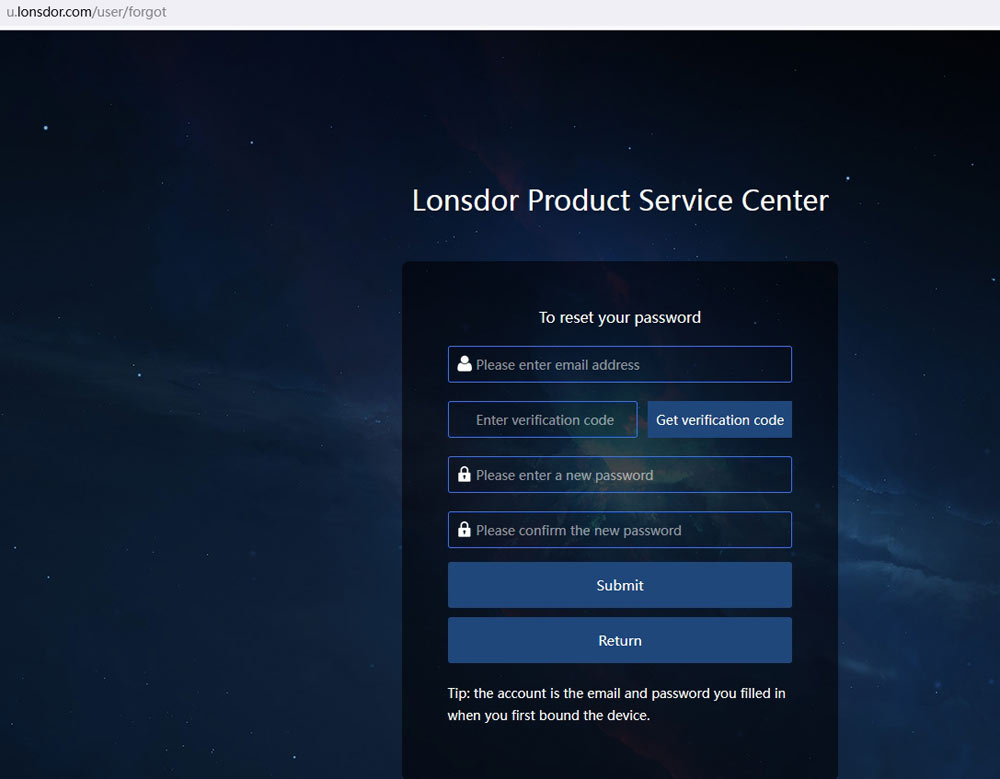This screenshot has height=779, width=1000.
Task: Select the 'Please confirm the new password' field
Action: 630,530
